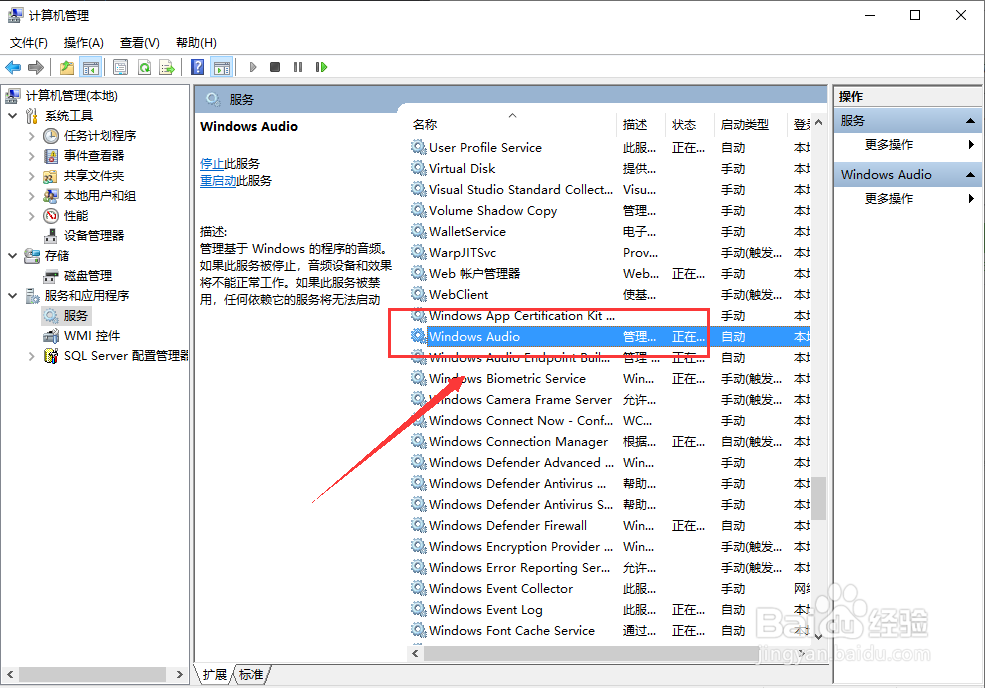This screenshot has width=985, height=688.
Task: Select the Windows Event Log service
Action: pyautogui.click(x=610, y=609)
